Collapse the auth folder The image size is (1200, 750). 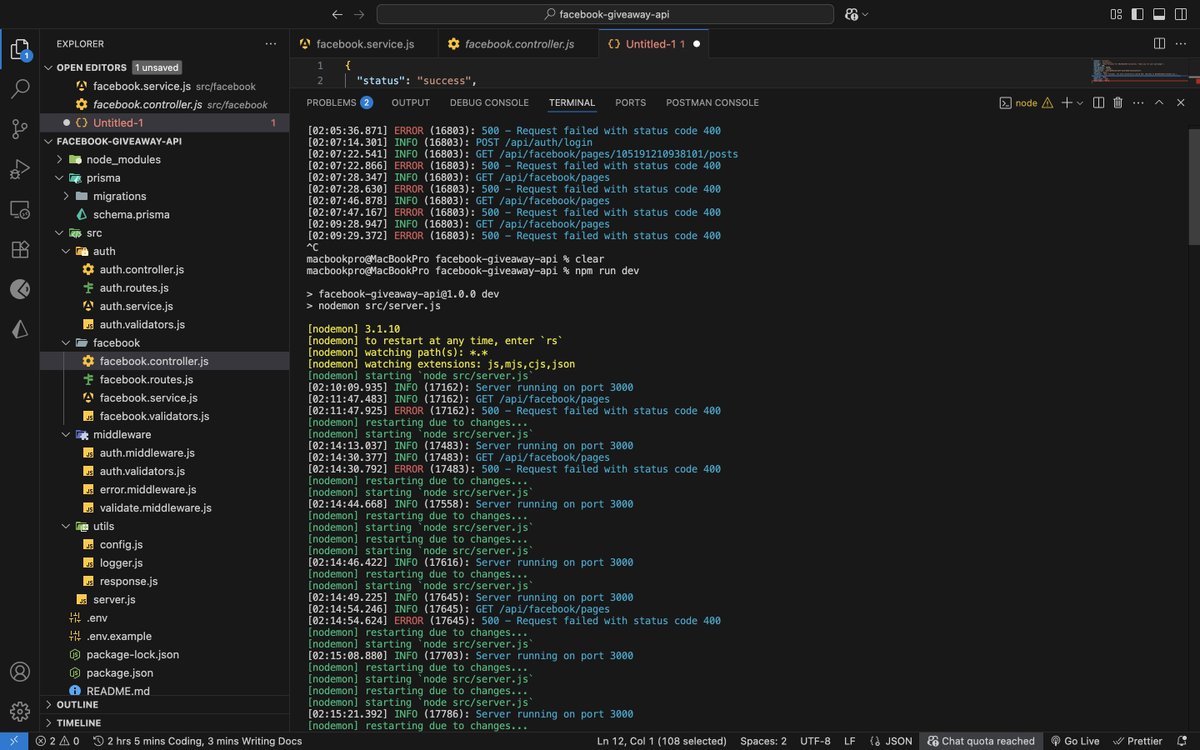click(66, 251)
